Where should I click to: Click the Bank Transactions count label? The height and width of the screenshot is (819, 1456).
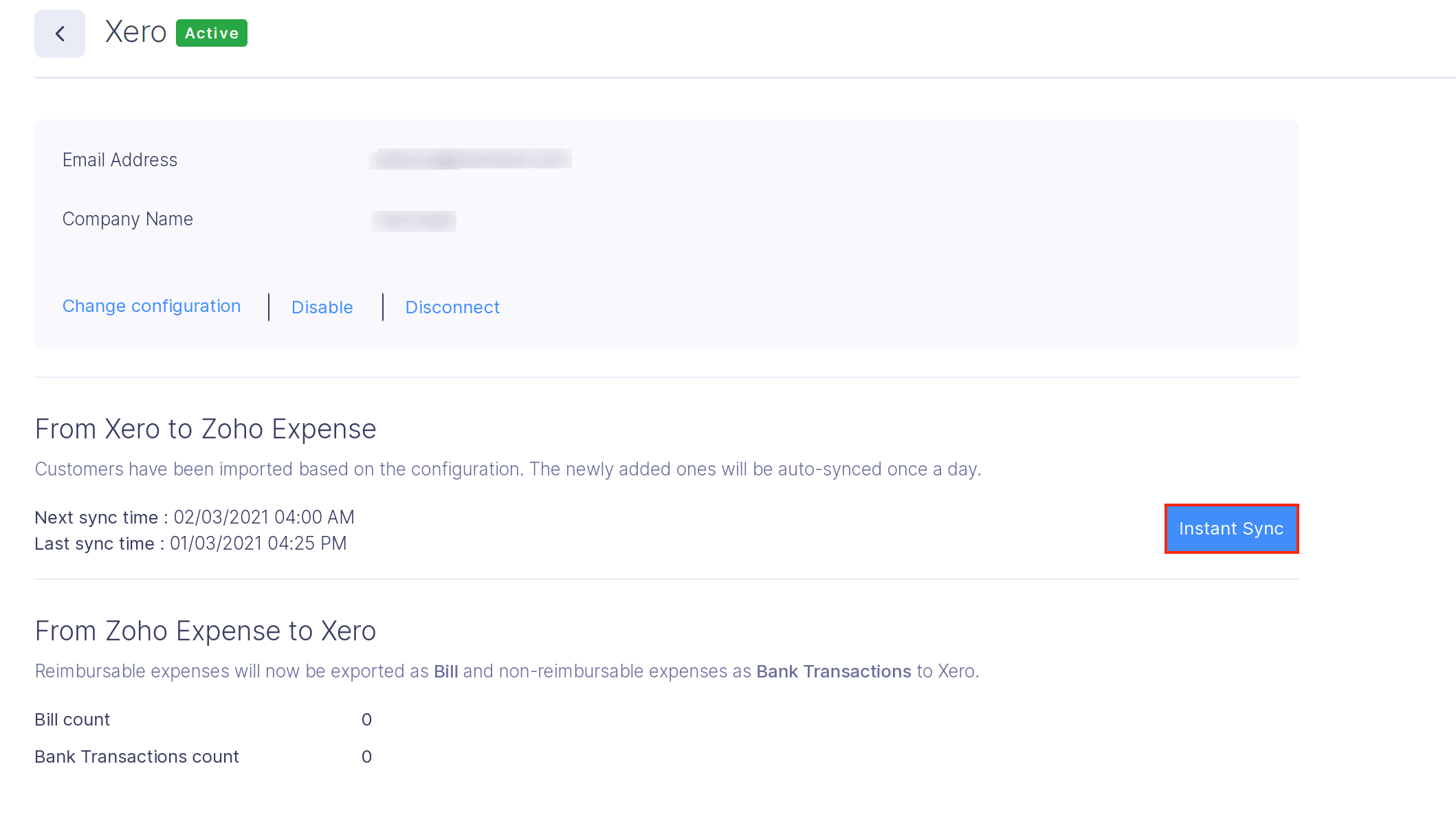(x=136, y=756)
